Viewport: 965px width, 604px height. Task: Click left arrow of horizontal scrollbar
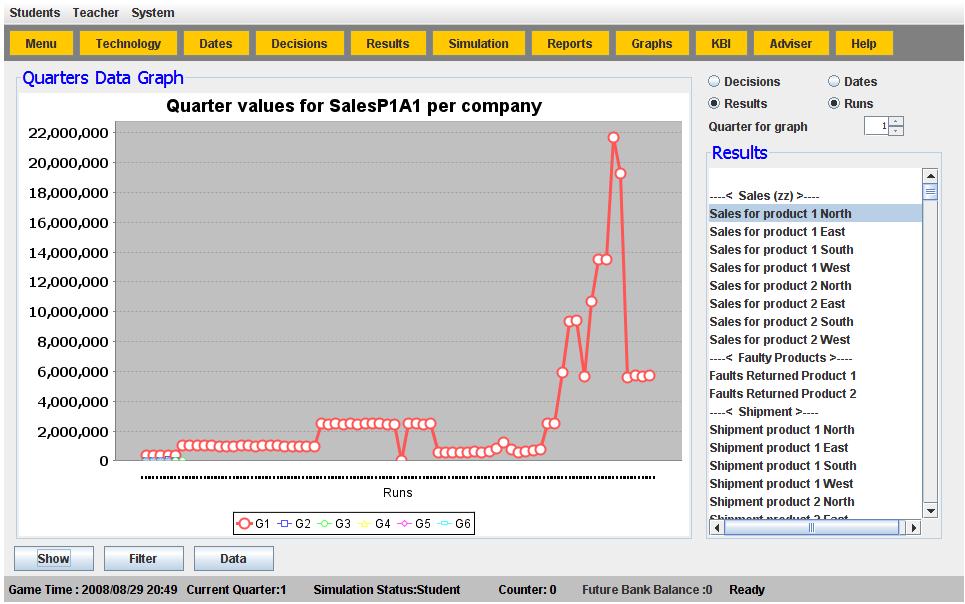[x=716, y=527]
